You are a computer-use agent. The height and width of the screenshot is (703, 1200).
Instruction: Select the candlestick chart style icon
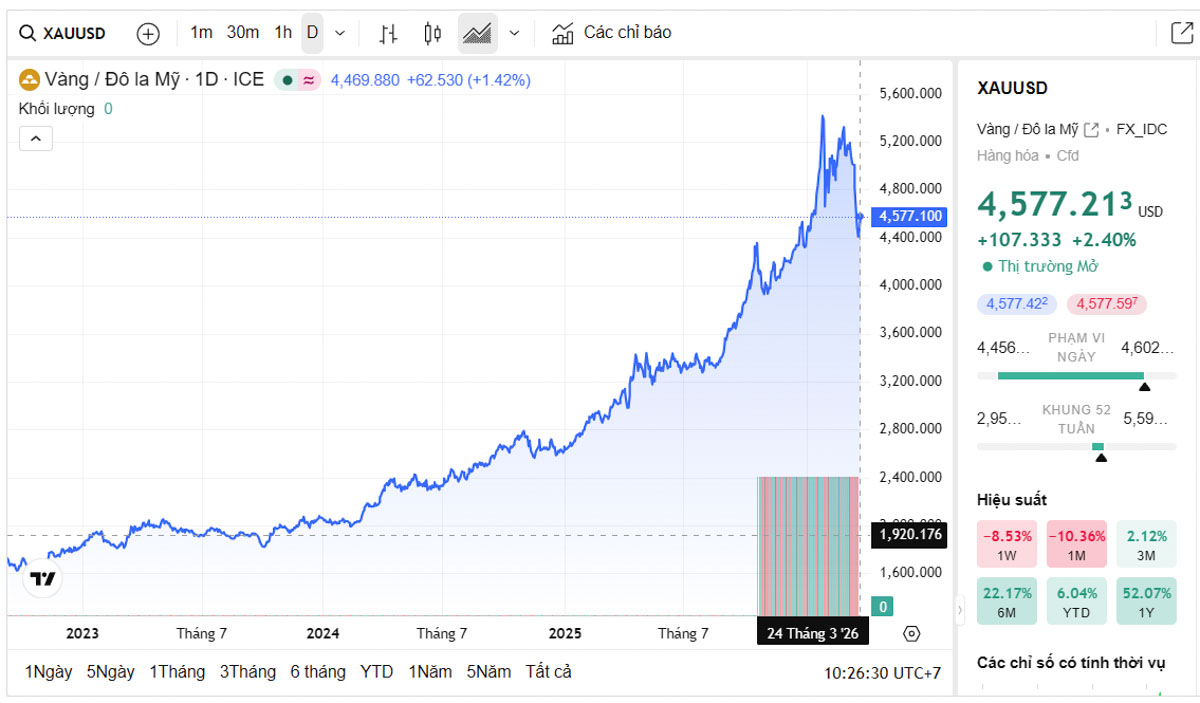click(433, 33)
